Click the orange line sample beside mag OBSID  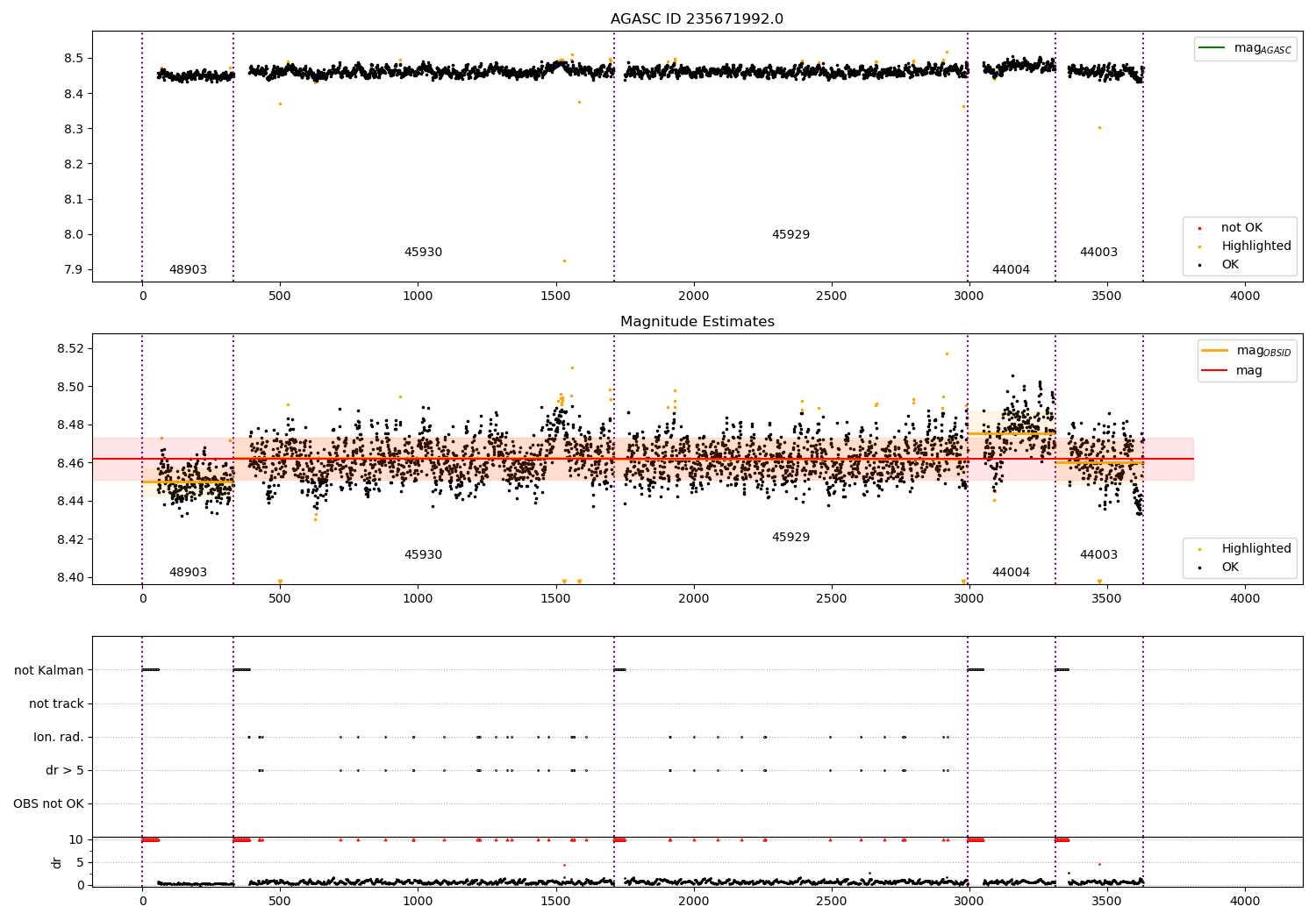(x=1215, y=351)
